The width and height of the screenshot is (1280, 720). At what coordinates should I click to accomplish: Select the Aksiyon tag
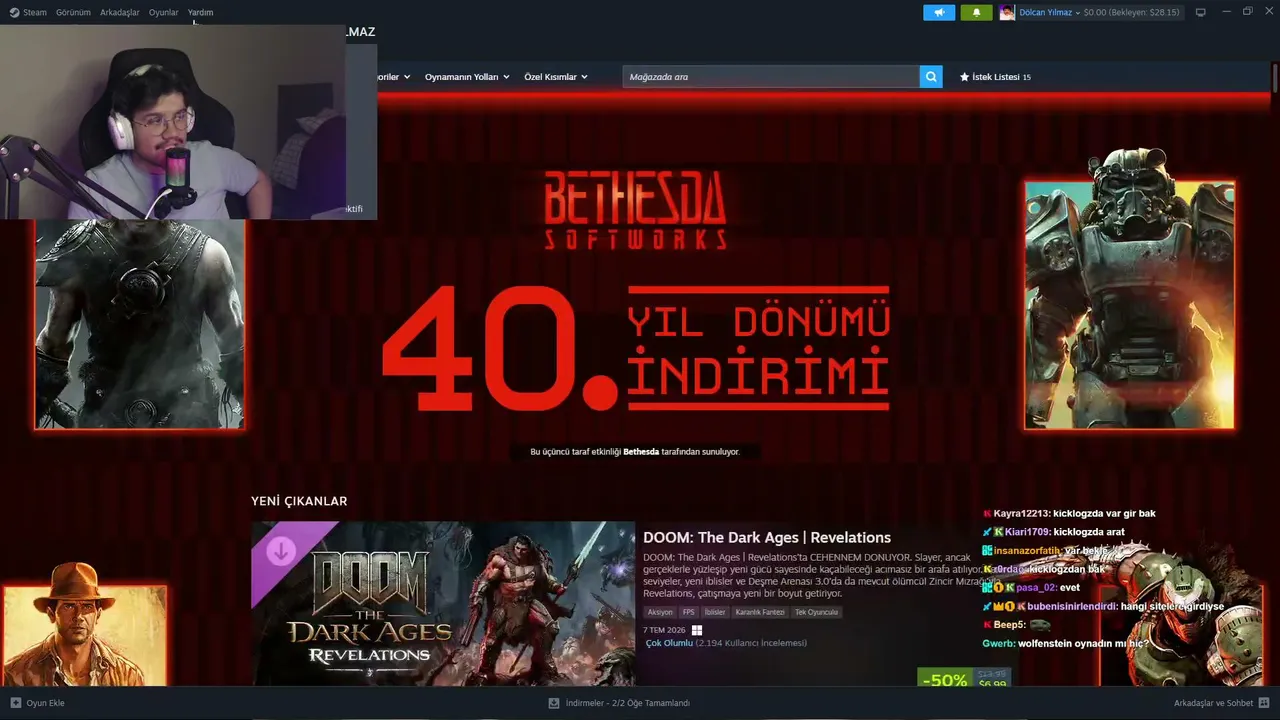click(x=660, y=612)
